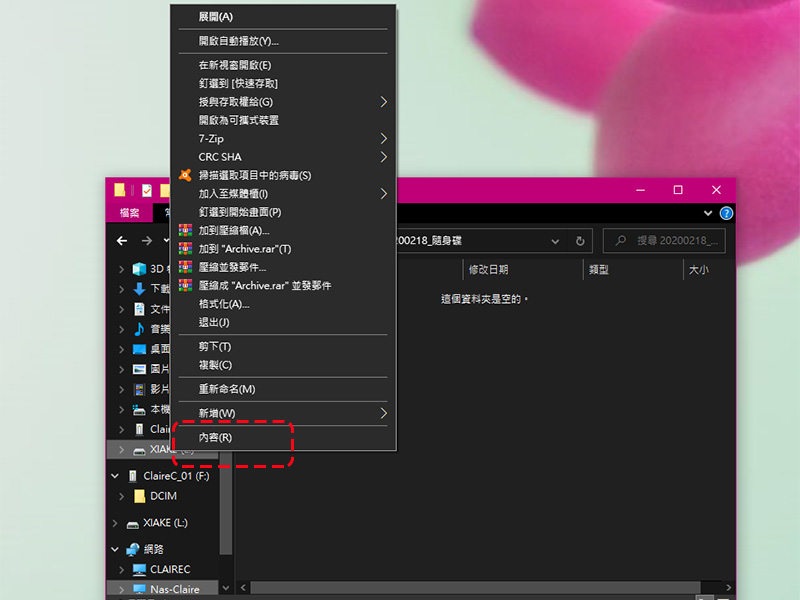Click the Forward arrow in Explorer
The height and width of the screenshot is (600, 800).
coord(147,241)
